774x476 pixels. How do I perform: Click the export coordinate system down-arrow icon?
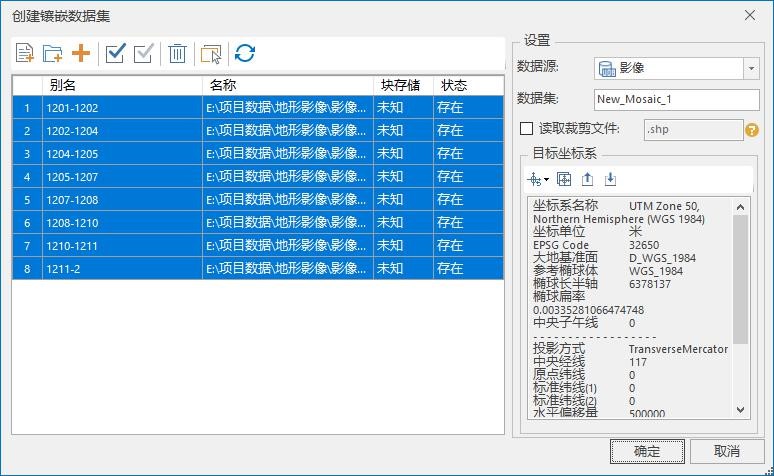tap(610, 180)
